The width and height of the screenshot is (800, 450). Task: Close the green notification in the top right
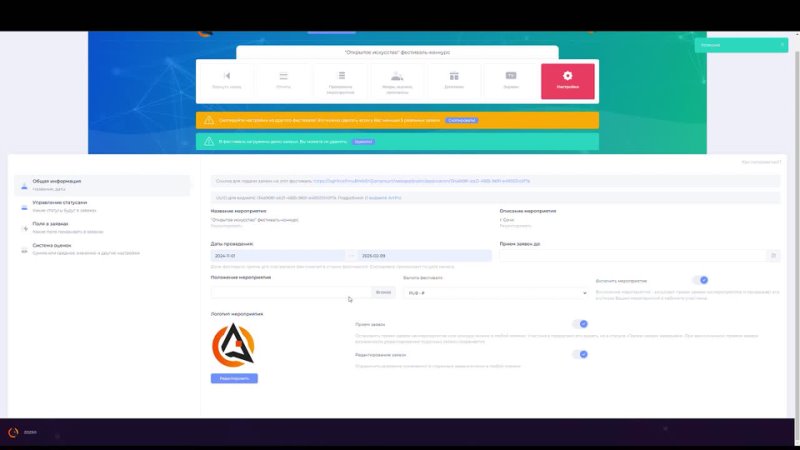click(783, 45)
